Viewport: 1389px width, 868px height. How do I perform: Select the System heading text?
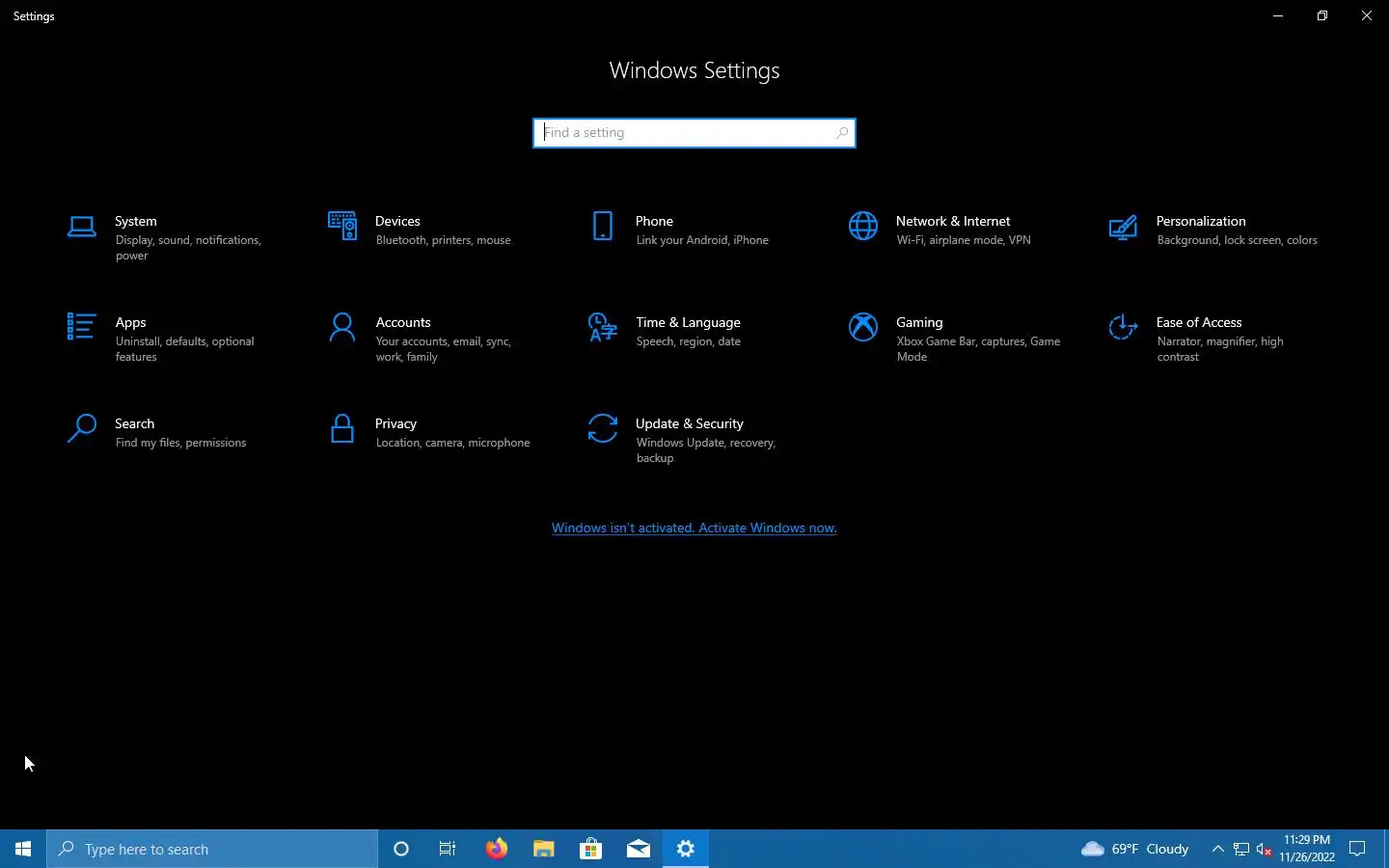click(136, 221)
